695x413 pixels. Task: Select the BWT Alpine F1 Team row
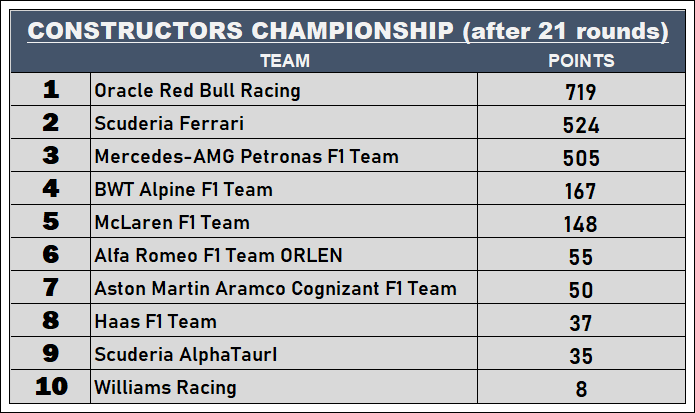[183, 190]
